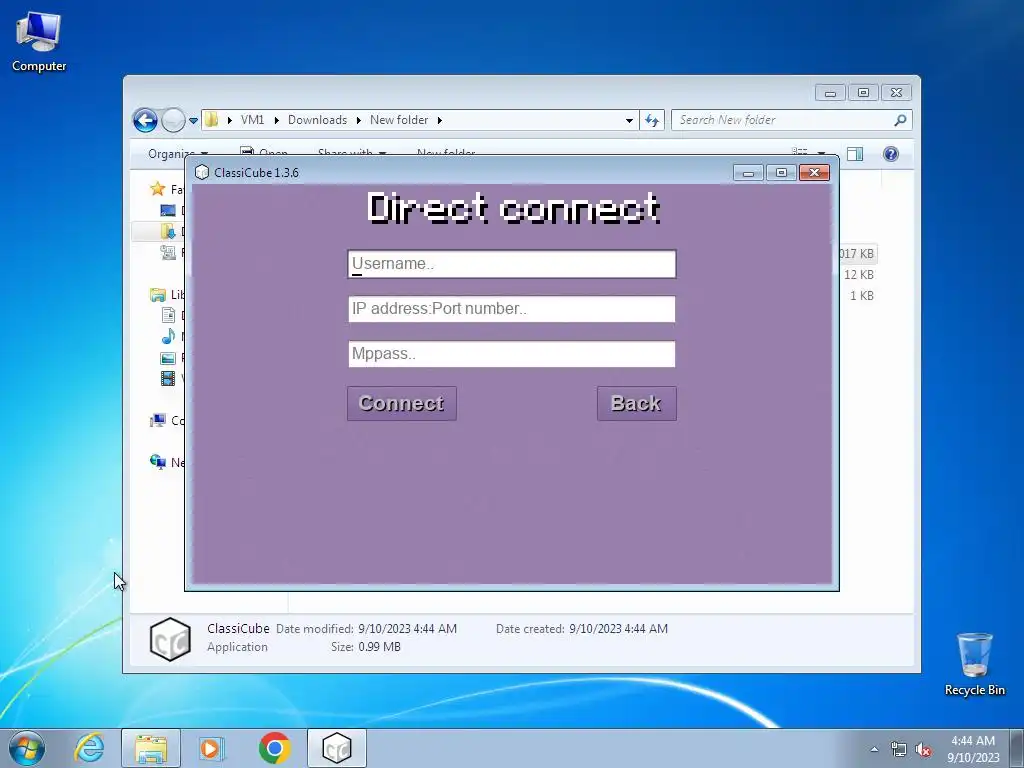Click Explorer's blue Back arrow
This screenshot has height=768, width=1024.
coord(145,120)
